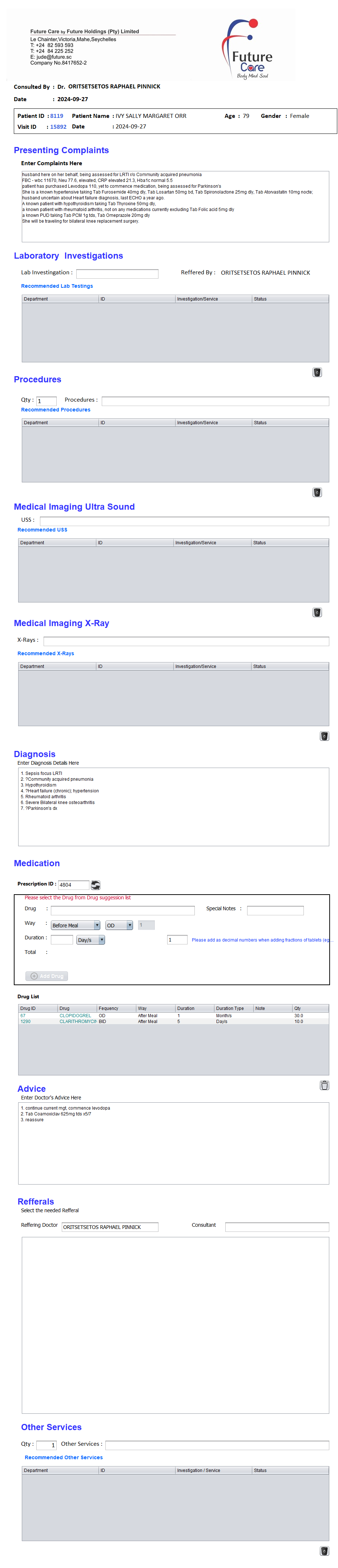Select CLARITHROMYCIN row in Drug List

point(78,1022)
